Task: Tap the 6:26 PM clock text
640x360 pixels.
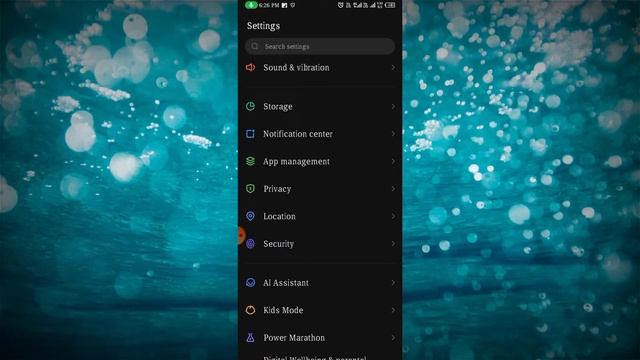Action: [x=269, y=5]
